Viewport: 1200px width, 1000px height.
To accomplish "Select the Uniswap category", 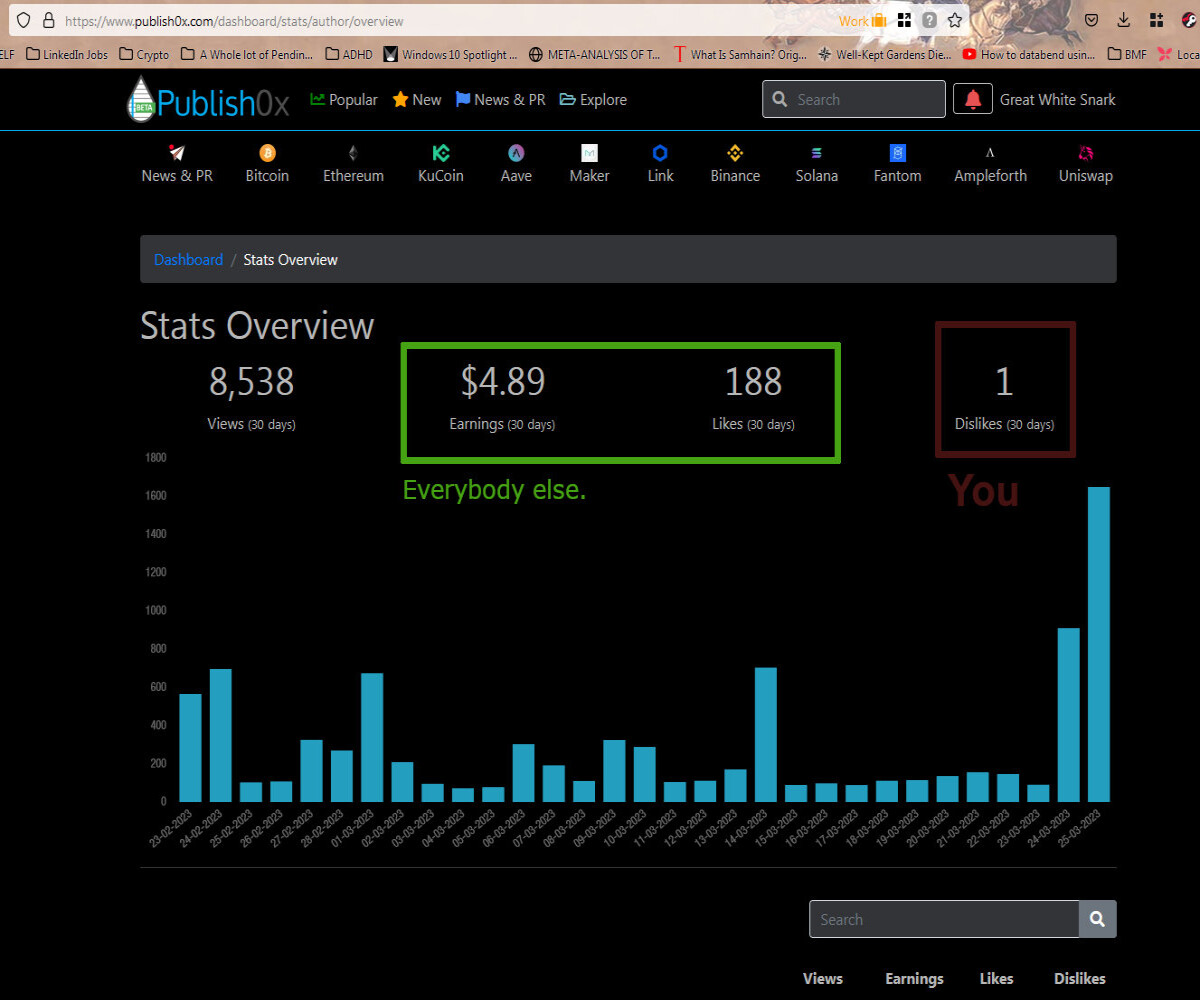I will pyautogui.click(x=1086, y=164).
